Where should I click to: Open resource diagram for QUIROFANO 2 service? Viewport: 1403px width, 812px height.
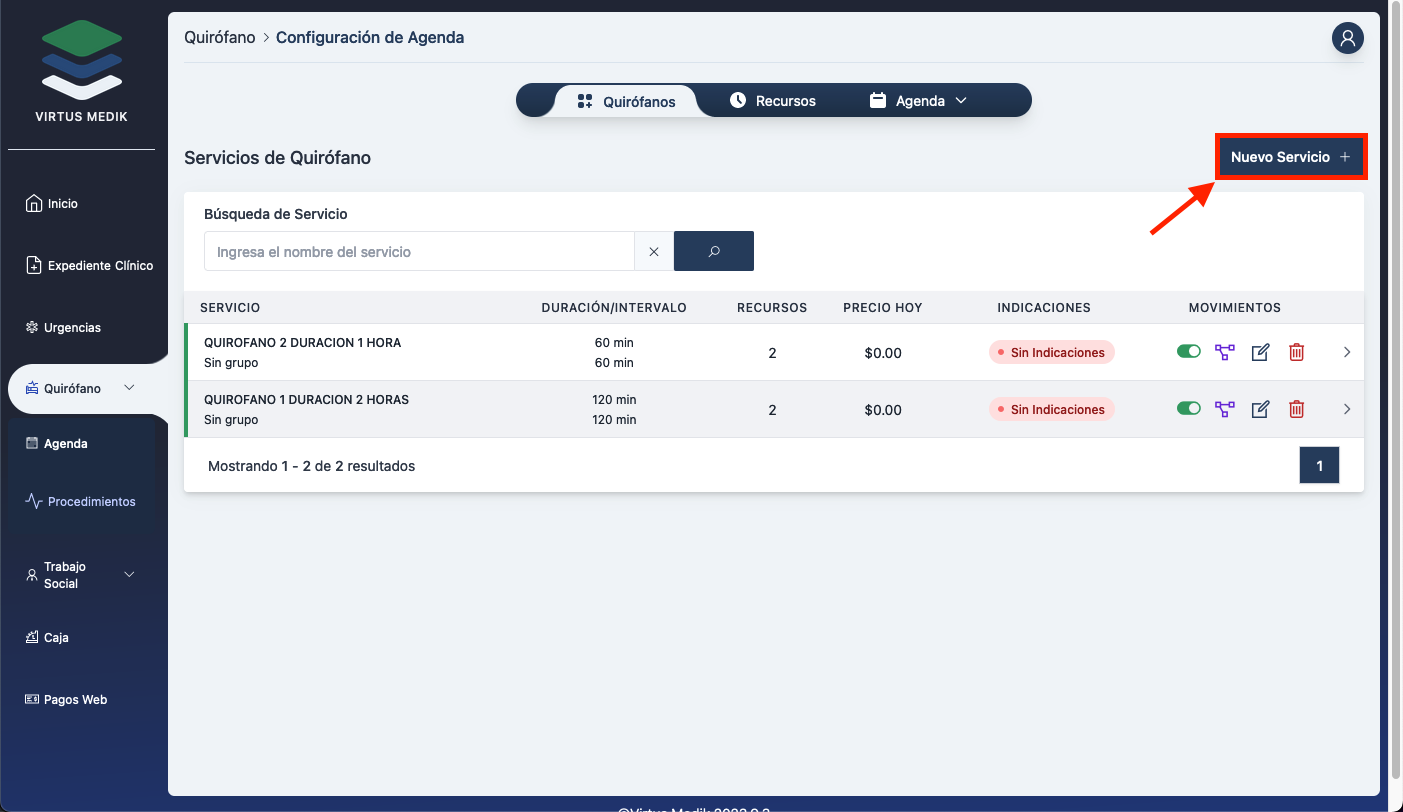(1224, 352)
